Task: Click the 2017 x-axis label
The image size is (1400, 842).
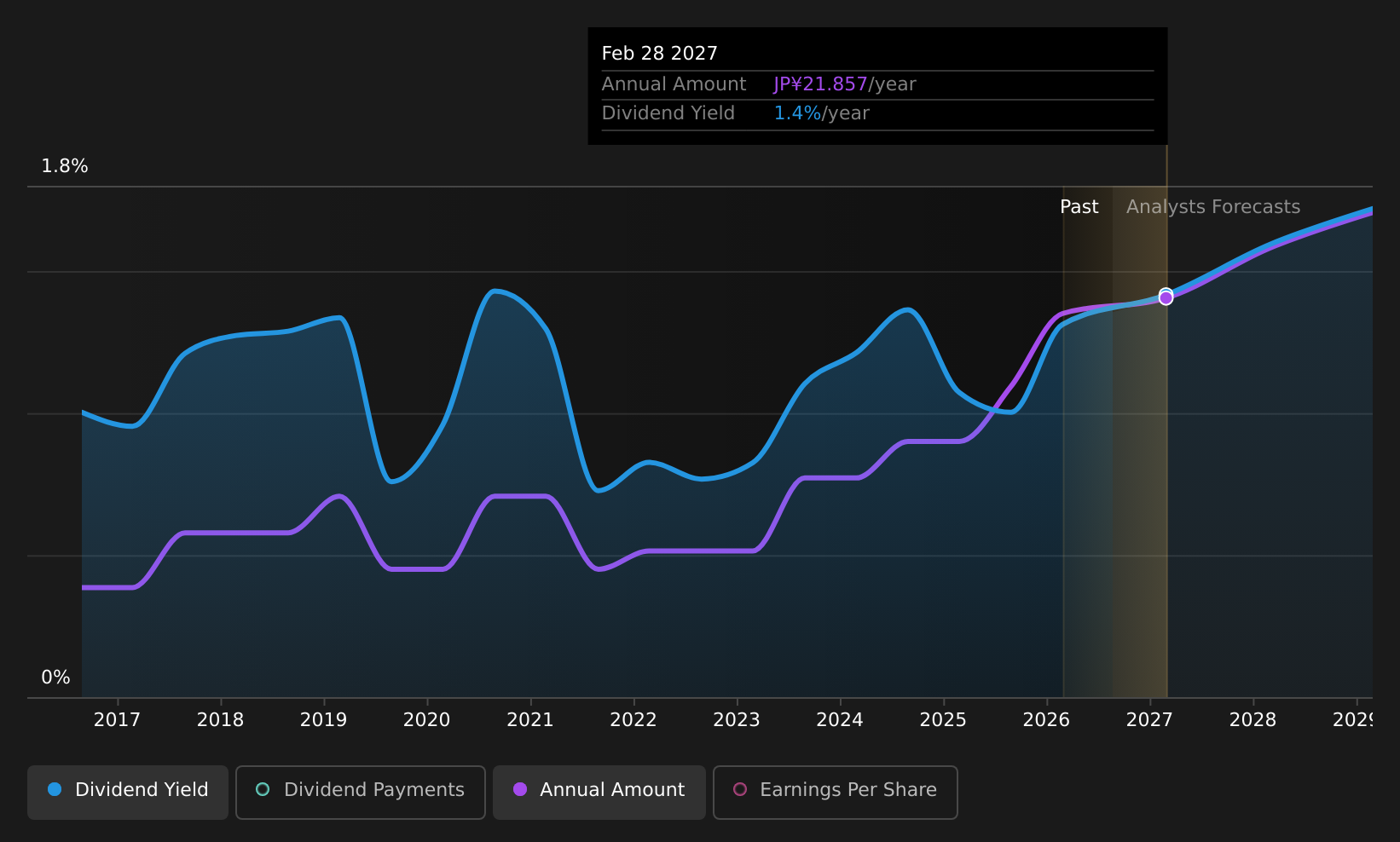Action: (x=117, y=720)
